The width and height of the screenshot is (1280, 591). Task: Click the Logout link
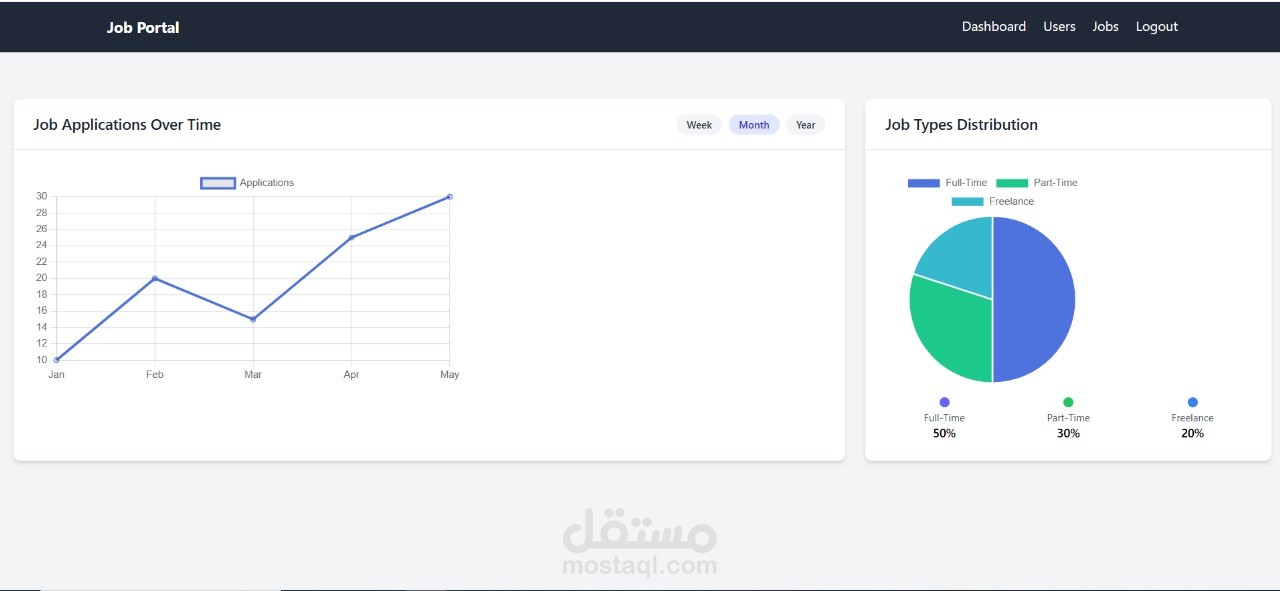[x=1157, y=27]
